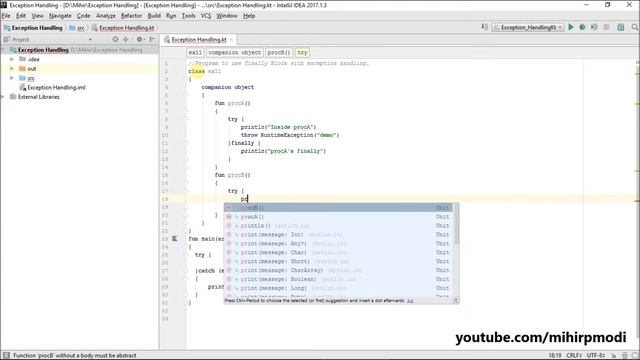Open the VCS menu
Screen dimensions: 640x360
(x=206, y=16)
